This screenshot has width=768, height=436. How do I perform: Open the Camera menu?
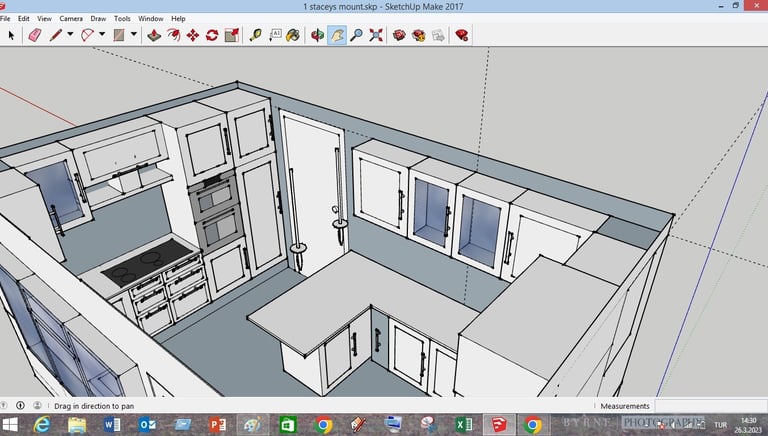(71, 19)
